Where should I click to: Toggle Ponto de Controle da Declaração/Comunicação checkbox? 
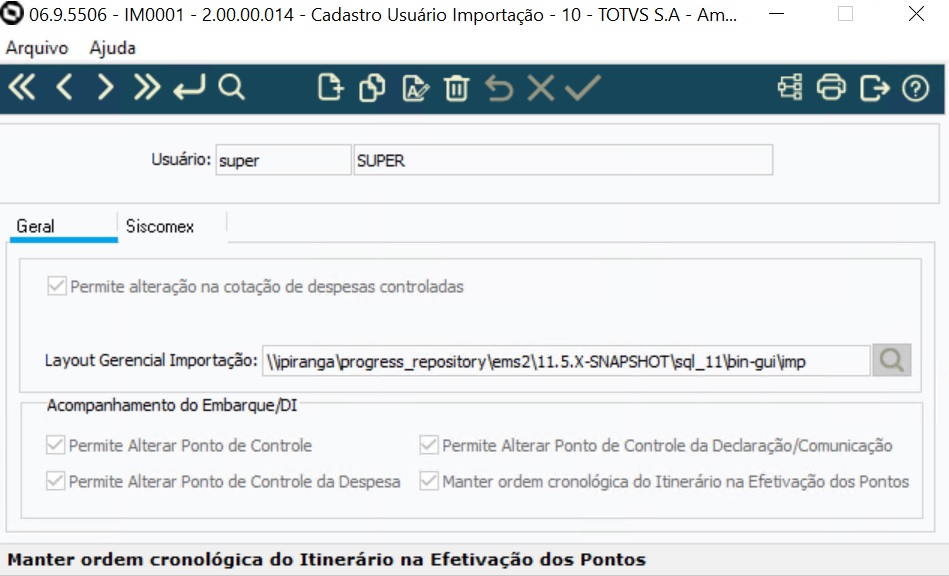click(429, 445)
